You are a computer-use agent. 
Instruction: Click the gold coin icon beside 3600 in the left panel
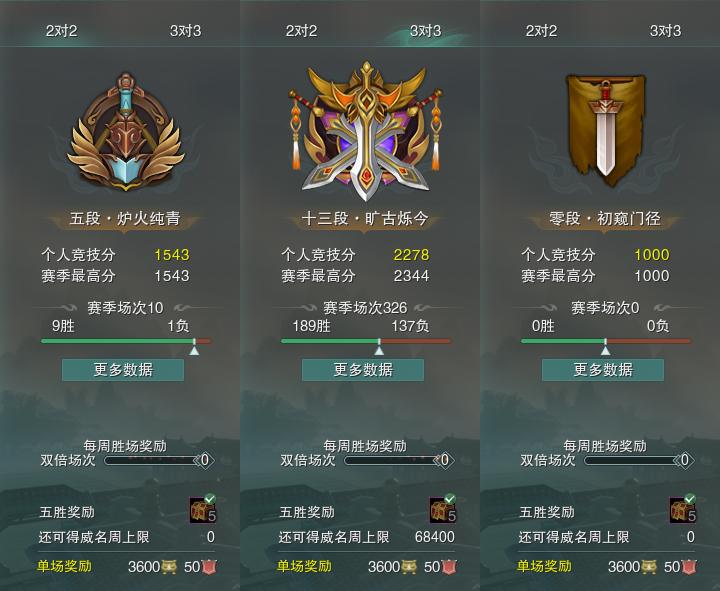coord(169,567)
